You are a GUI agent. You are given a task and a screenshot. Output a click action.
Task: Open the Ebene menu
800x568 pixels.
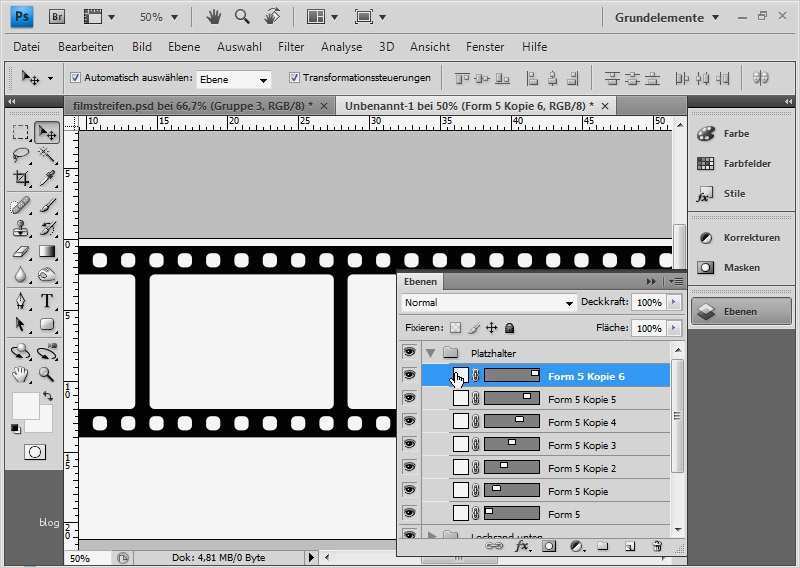(184, 47)
